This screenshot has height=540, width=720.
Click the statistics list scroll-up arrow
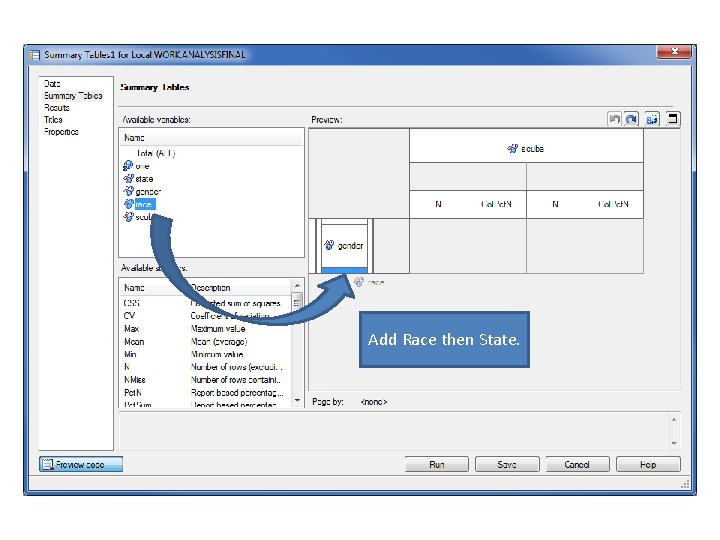(297, 285)
